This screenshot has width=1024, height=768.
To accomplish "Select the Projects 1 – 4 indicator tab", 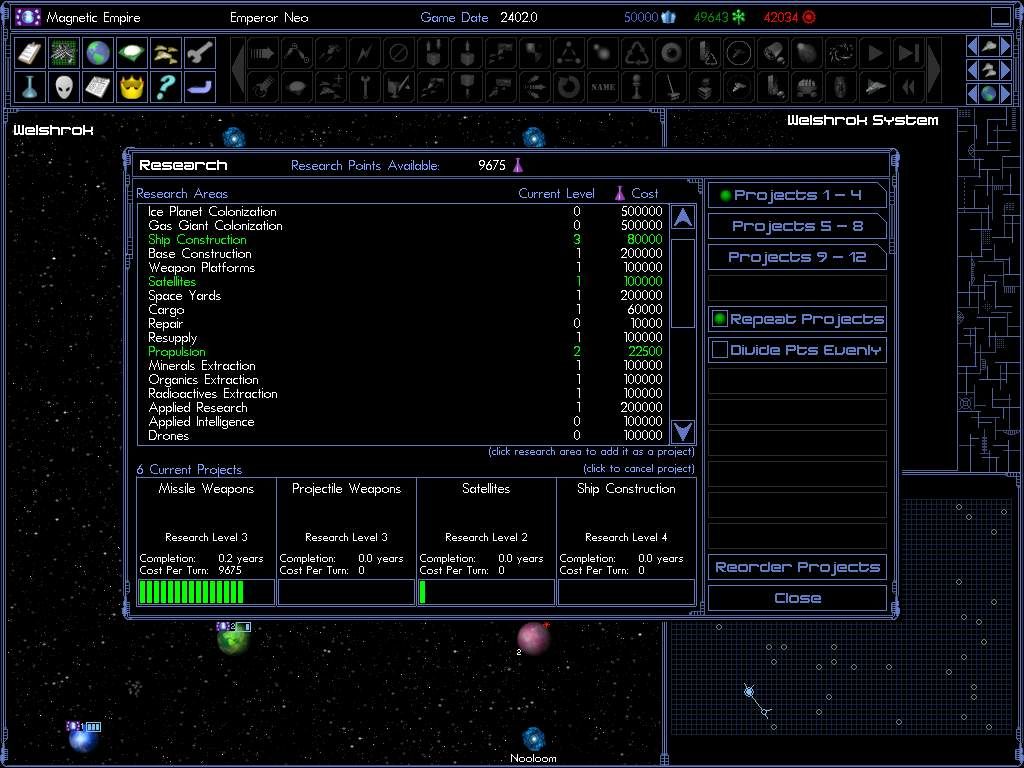I will coord(797,195).
